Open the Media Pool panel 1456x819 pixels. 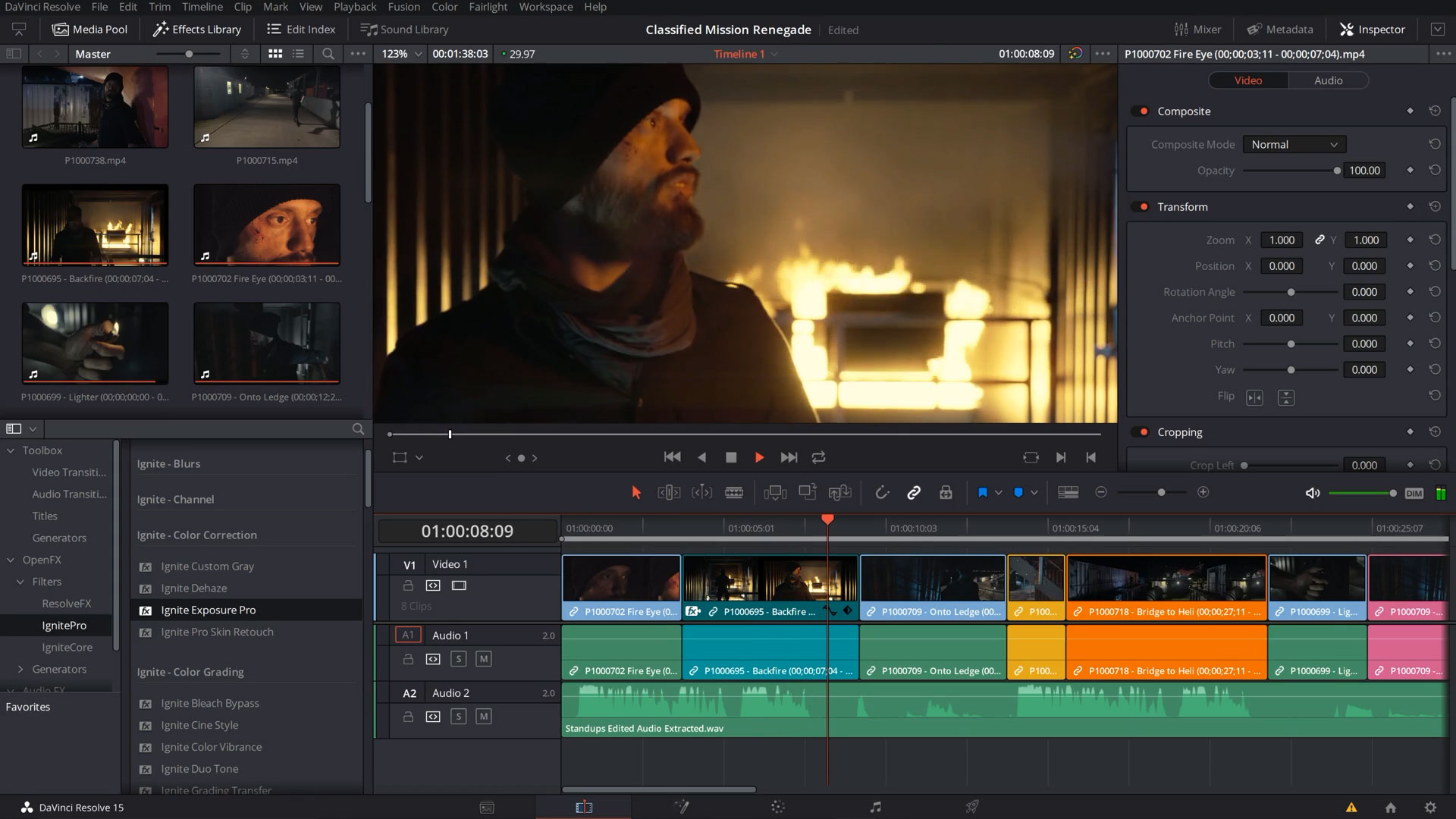pyautogui.click(x=89, y=29)
